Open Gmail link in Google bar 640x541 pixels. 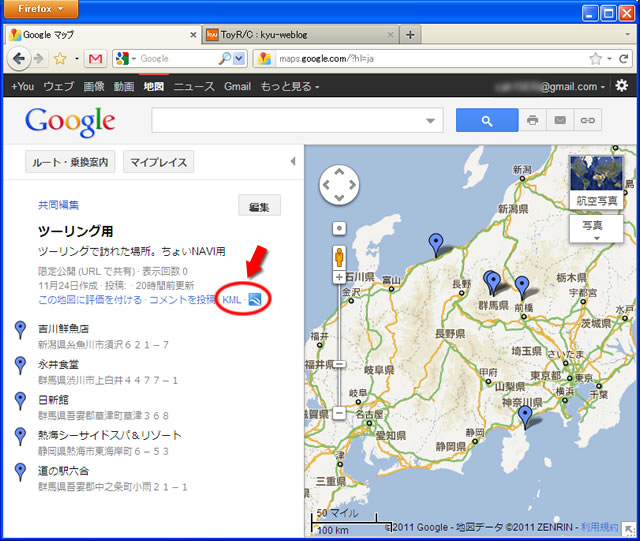click(x=237, y=86)
